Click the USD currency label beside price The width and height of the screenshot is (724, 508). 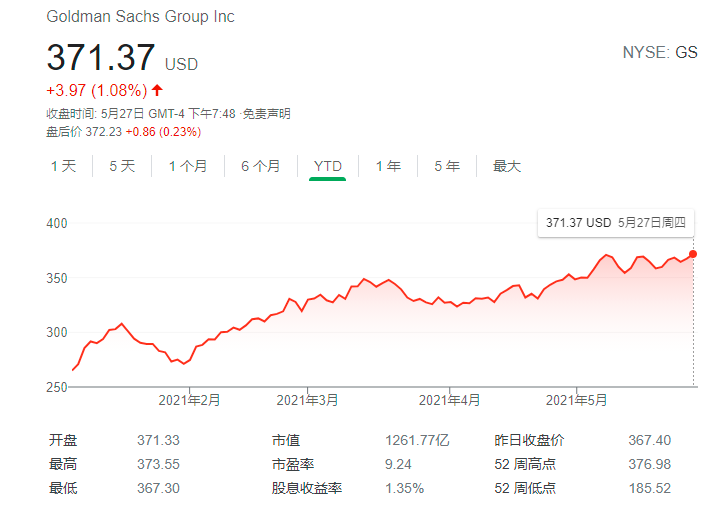click(181, 64)
